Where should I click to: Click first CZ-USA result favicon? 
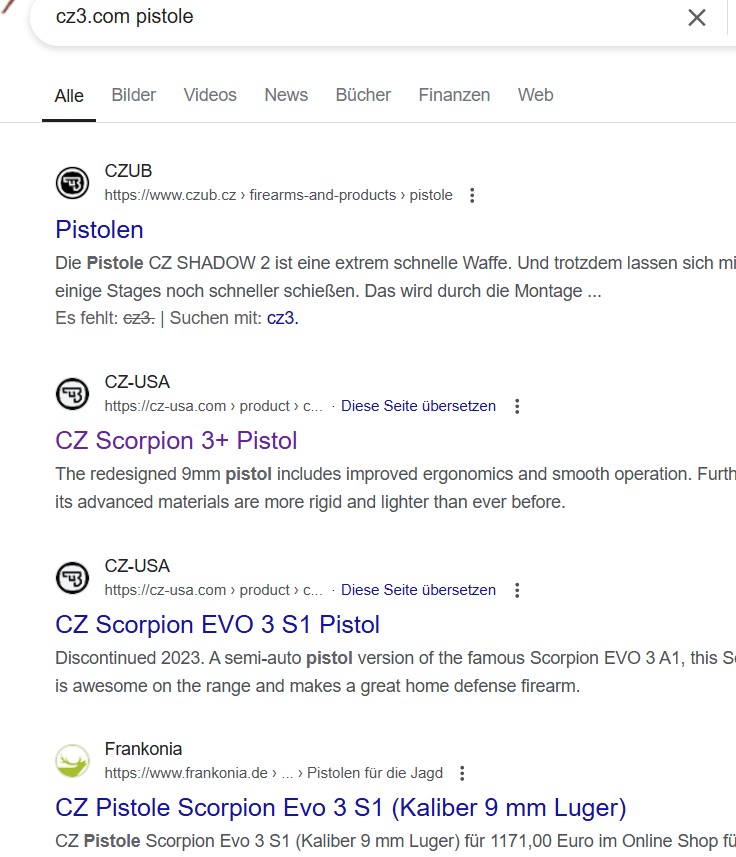72,394
